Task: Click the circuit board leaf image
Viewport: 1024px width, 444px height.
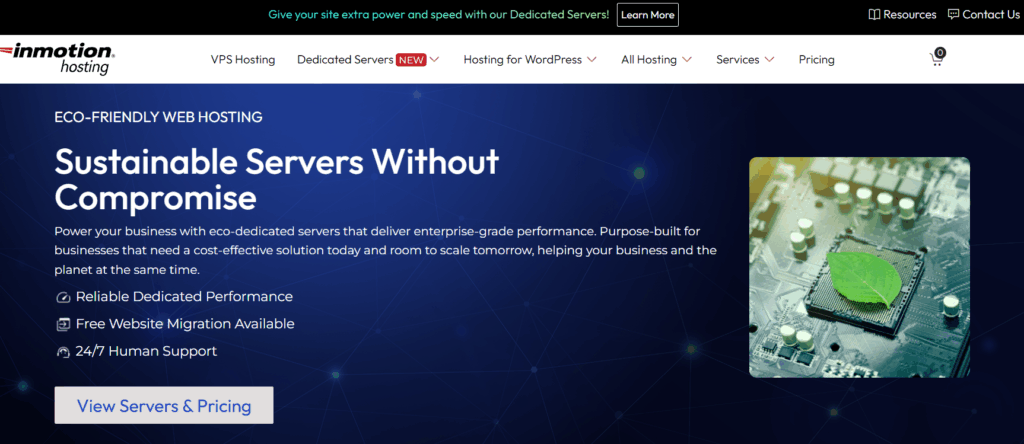Action: pos(859,267)
